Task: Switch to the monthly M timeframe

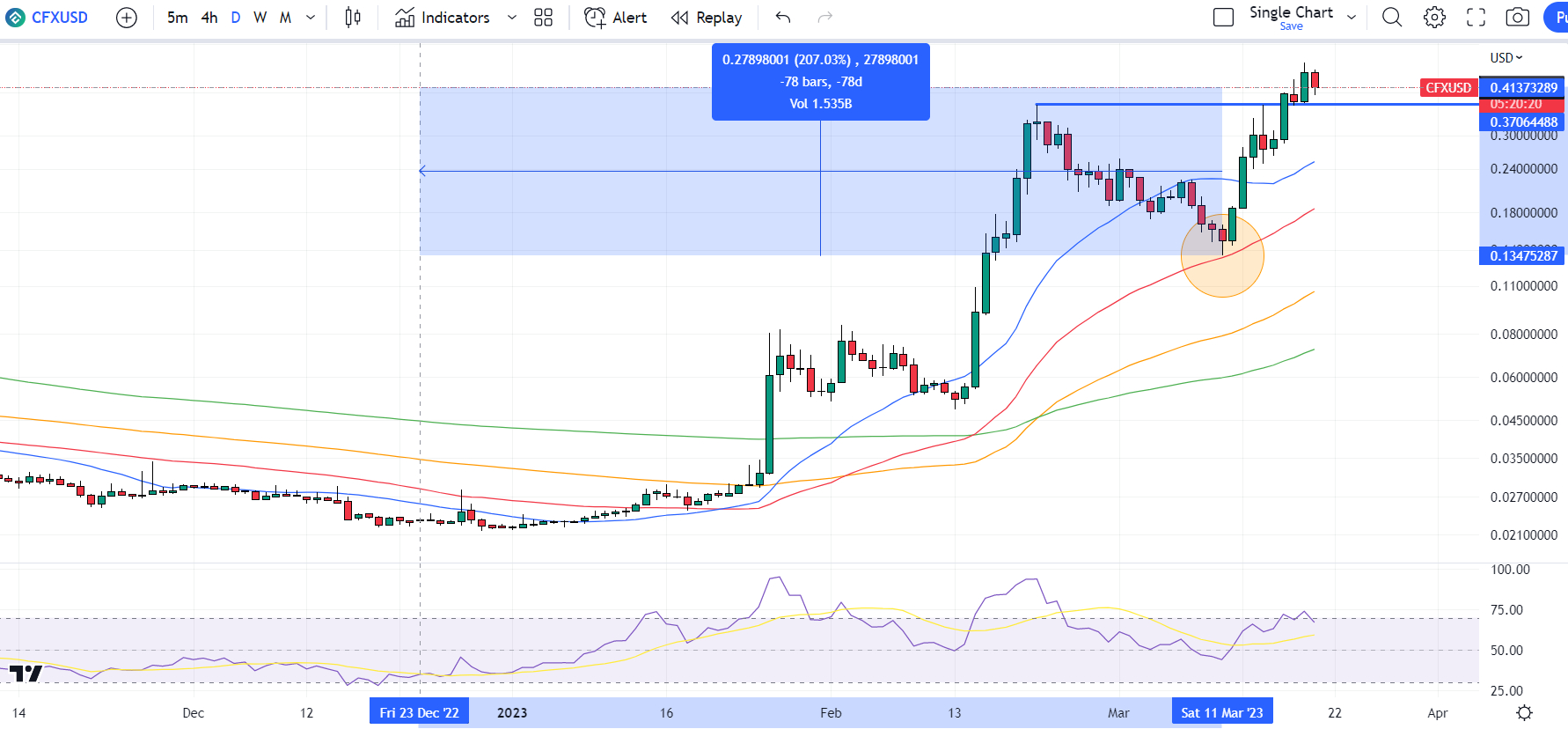Action: 286,18
